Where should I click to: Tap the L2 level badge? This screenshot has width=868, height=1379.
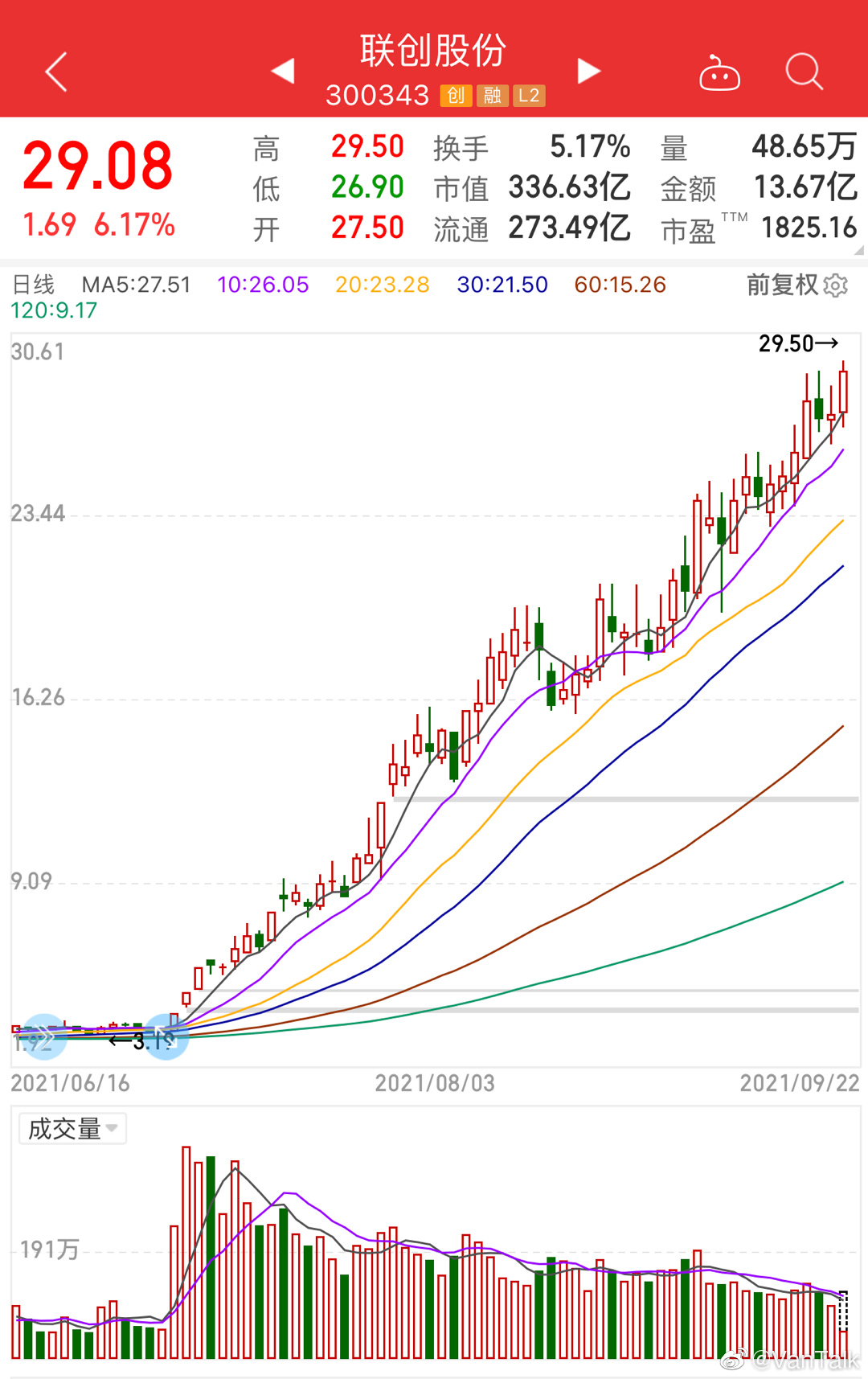point(530,96)
